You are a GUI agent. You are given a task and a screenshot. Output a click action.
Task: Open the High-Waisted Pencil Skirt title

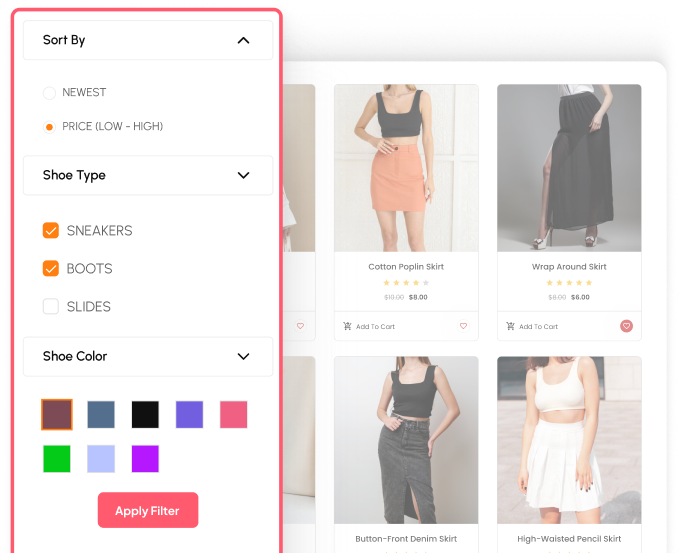[569, 539]
